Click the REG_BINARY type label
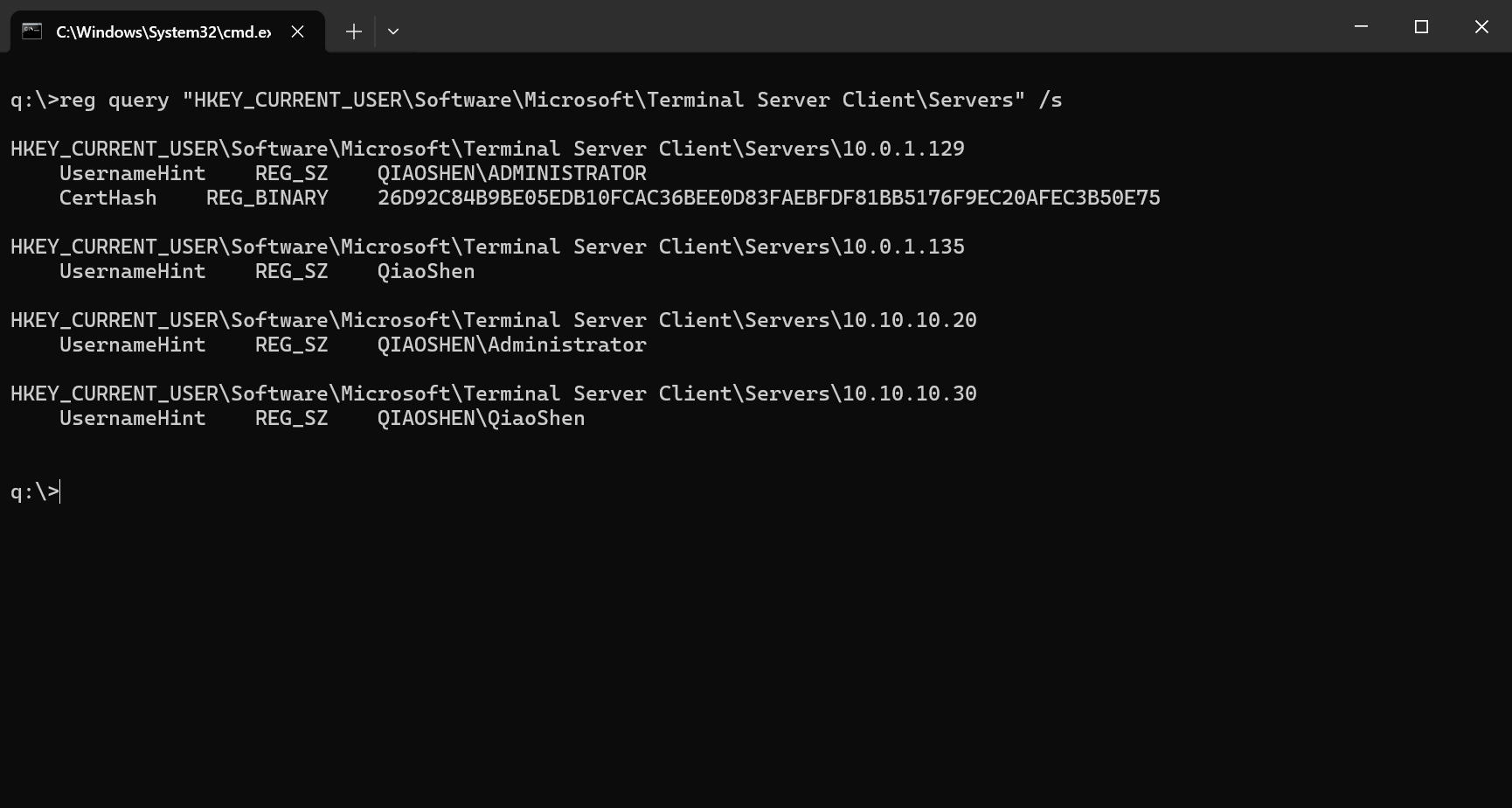 pos(267,198)
